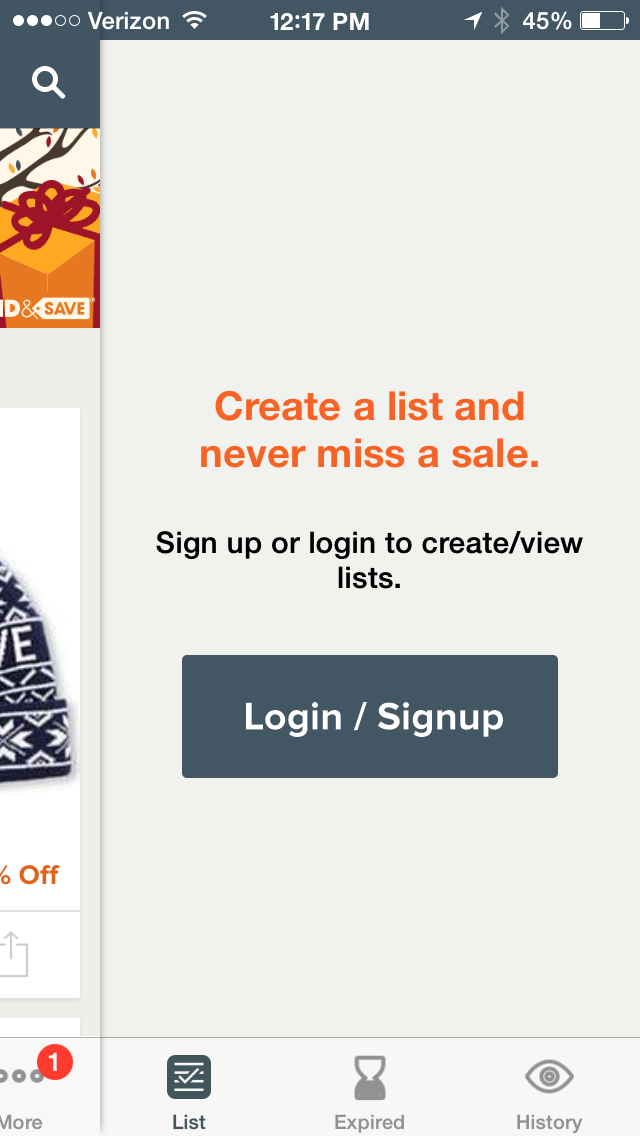This screenshot has width=640, height=1136.
Task: Tap the red notification badge
Action: tap(54, 1063)
